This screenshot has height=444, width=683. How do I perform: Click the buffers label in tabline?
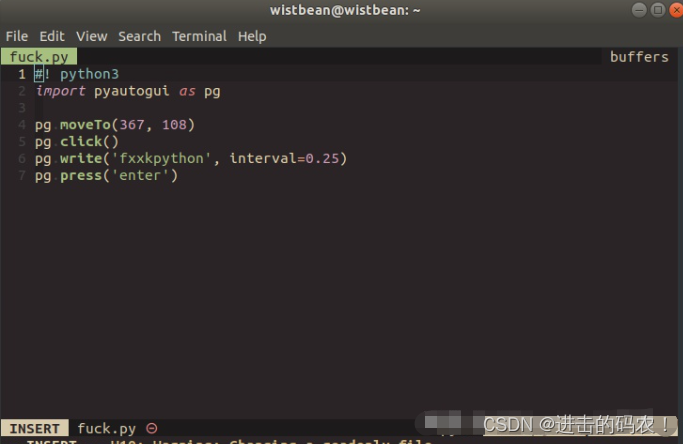[639, 57]
